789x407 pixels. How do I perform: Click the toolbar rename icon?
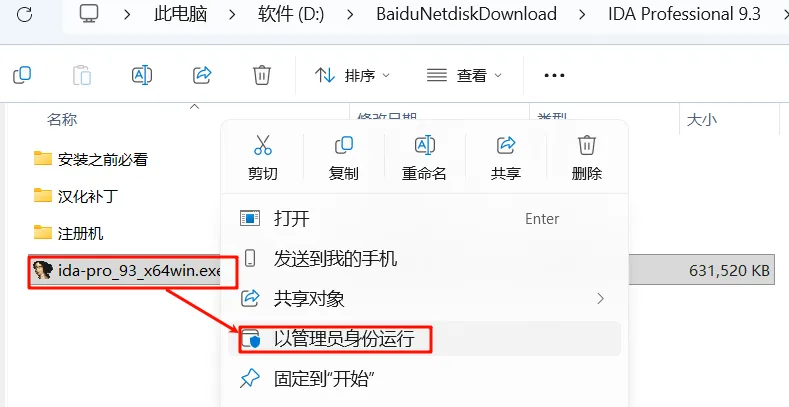pyautogui.click(x=142, y=75)
